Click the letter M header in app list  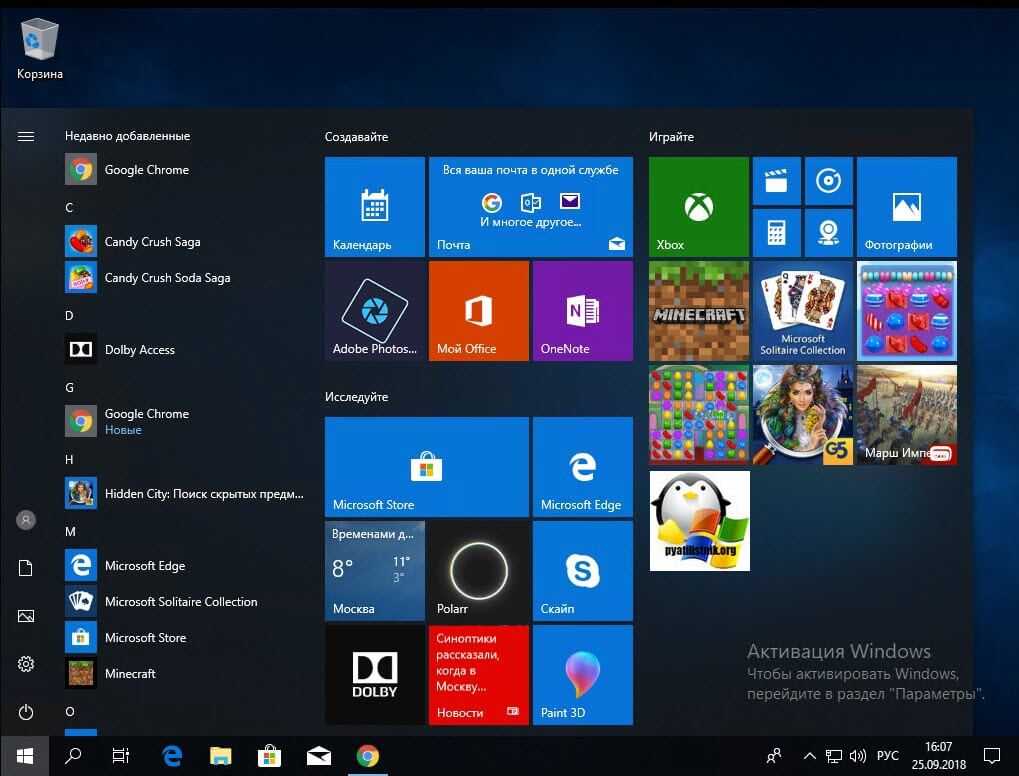(x=70, y=532)
